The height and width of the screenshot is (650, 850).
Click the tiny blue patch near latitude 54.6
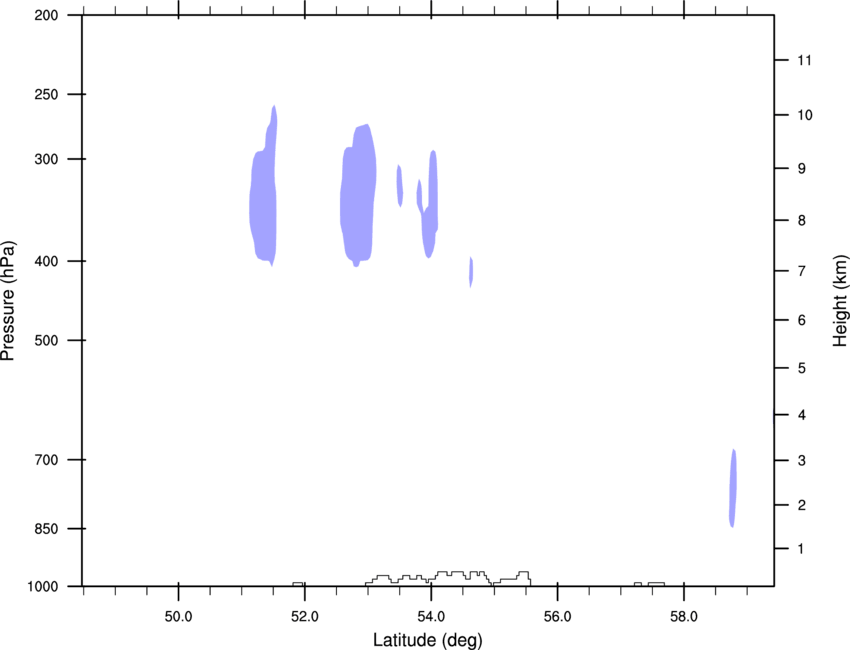click(x=471, y=272)
